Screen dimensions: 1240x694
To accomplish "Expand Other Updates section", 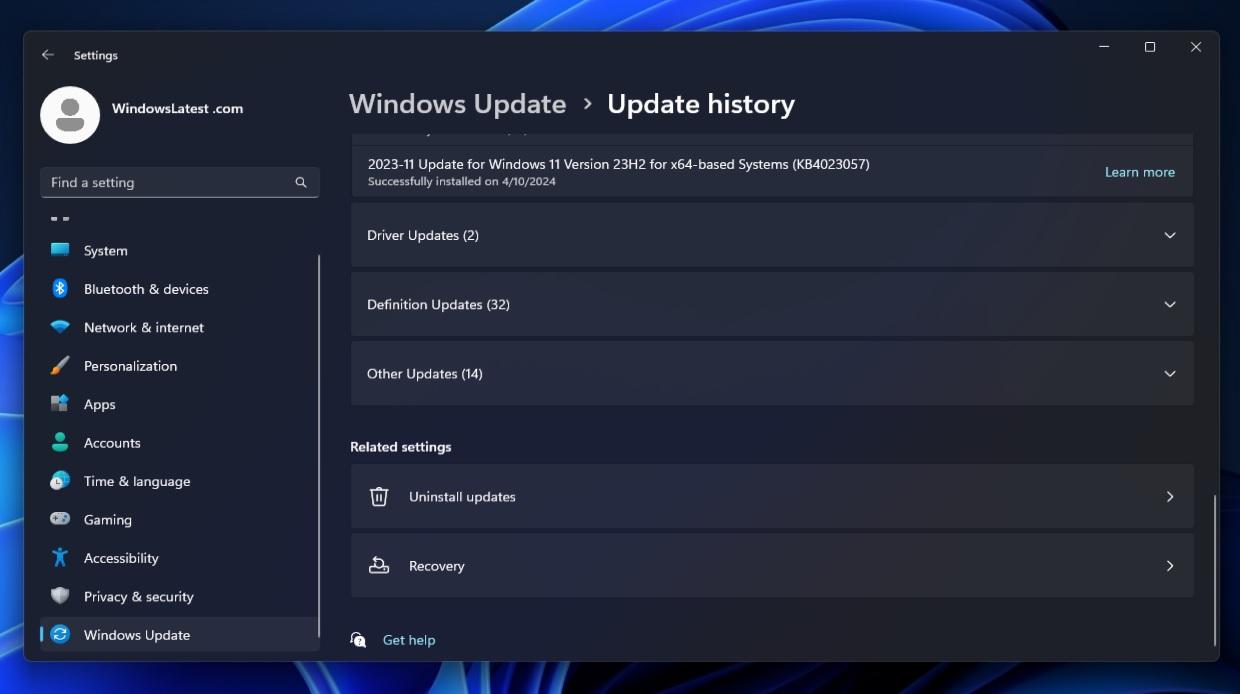I will [x=1169, y=373].
